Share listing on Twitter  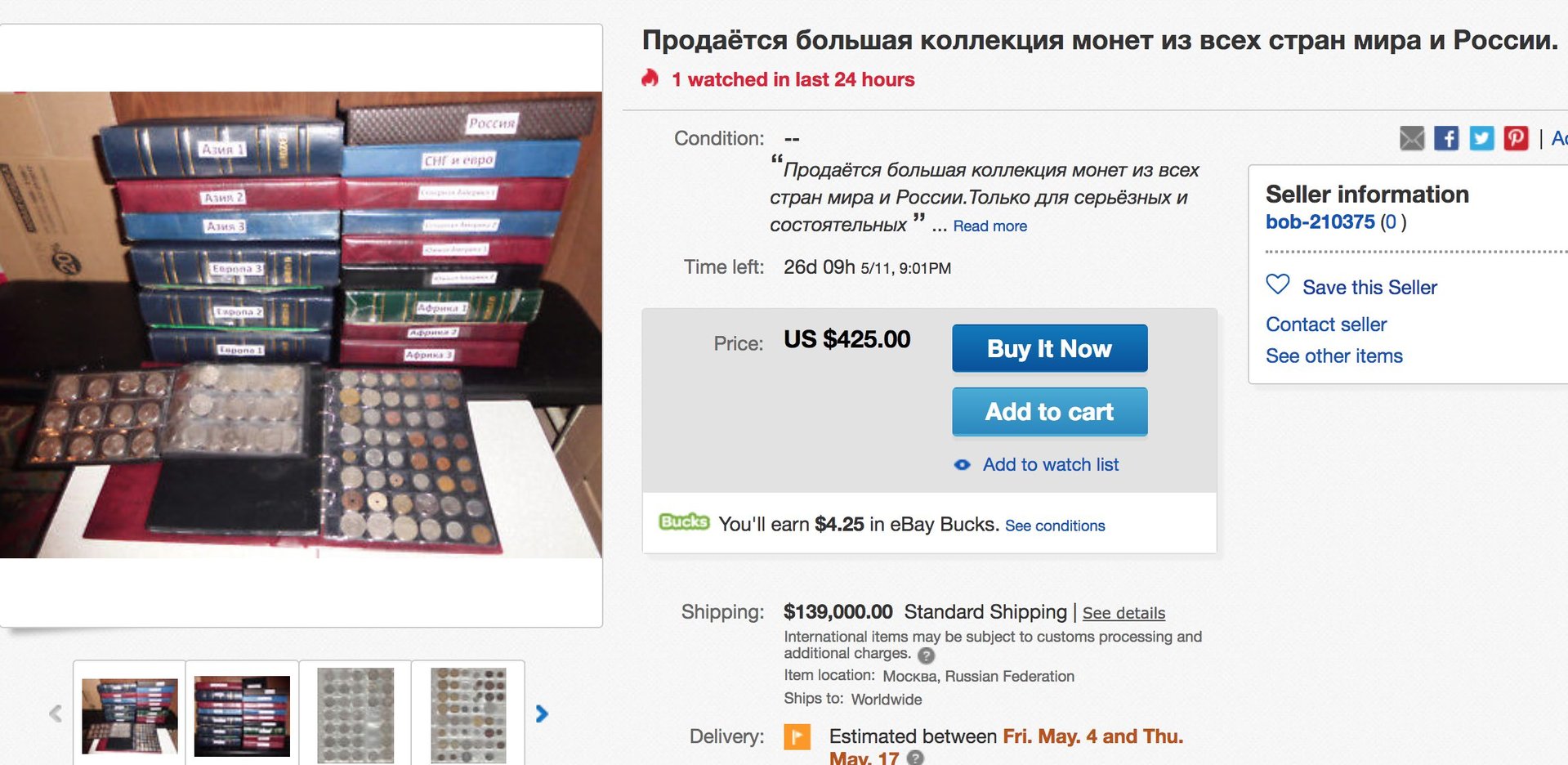point(1481,138)
